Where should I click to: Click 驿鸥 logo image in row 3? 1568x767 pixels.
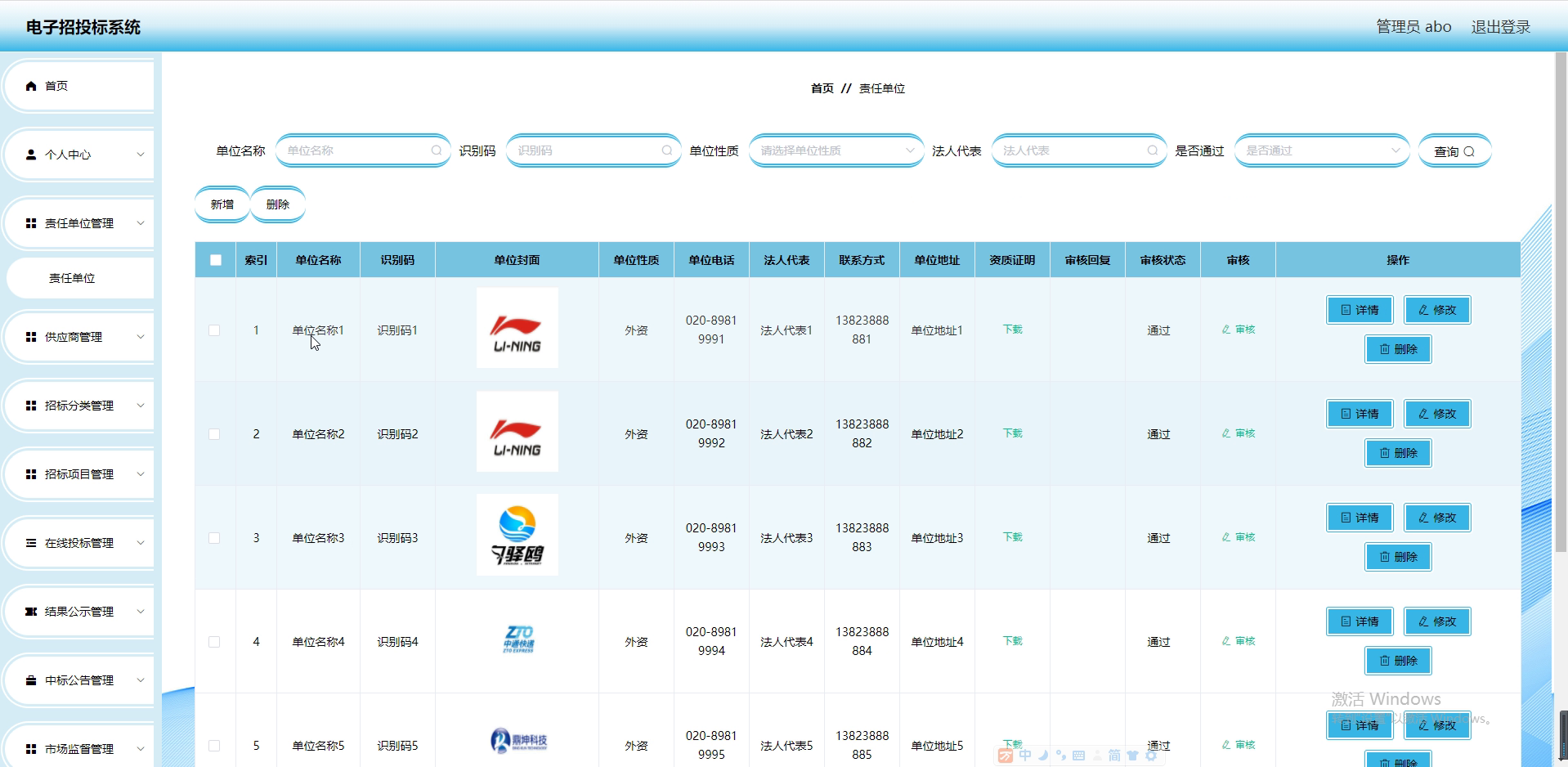point(517,535)
